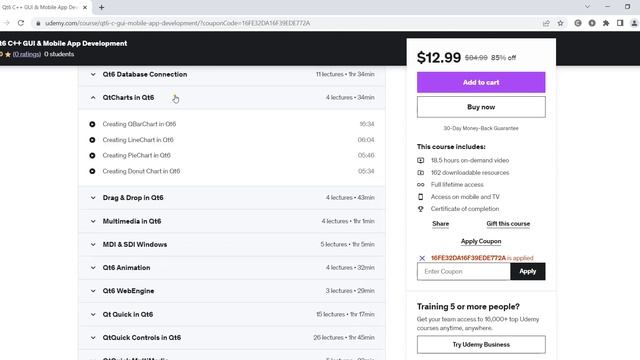Click the Apply coupon button
Screen dimensions: 640x360
click(527, 271)
